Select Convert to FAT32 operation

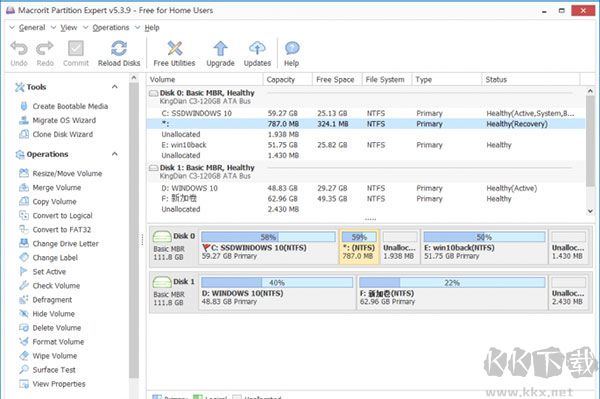click(55, 230)
